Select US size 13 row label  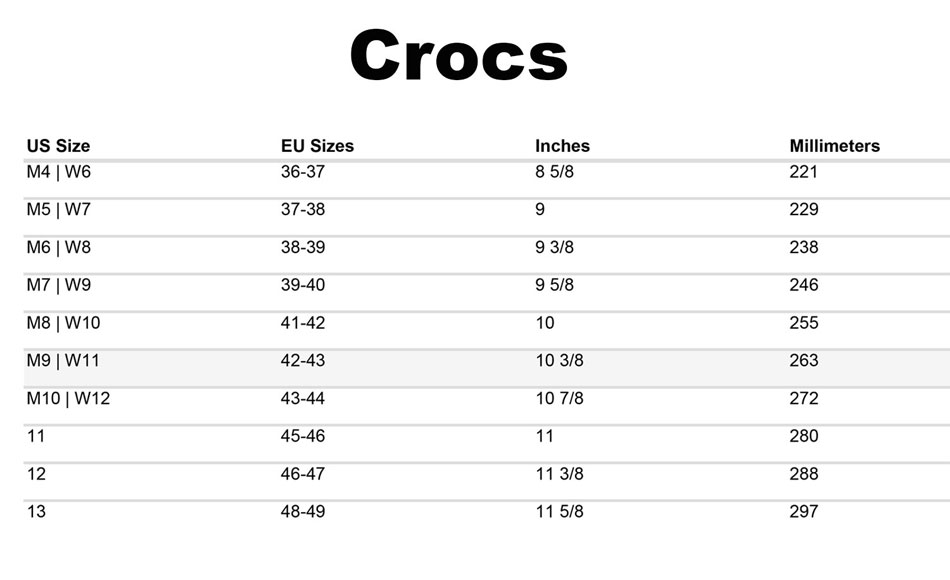coord(36,512)
